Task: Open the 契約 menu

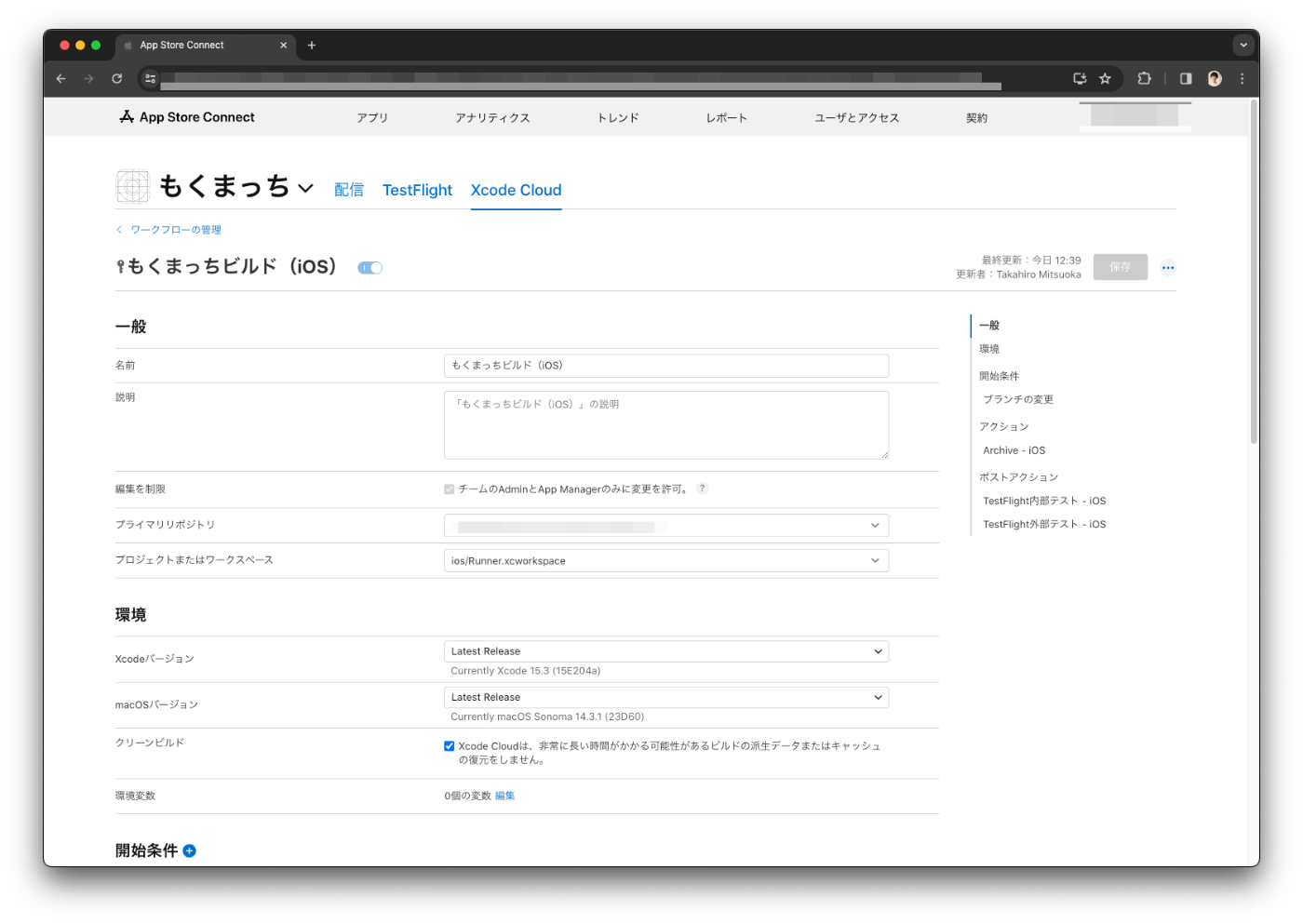Action: pos(976,118)
